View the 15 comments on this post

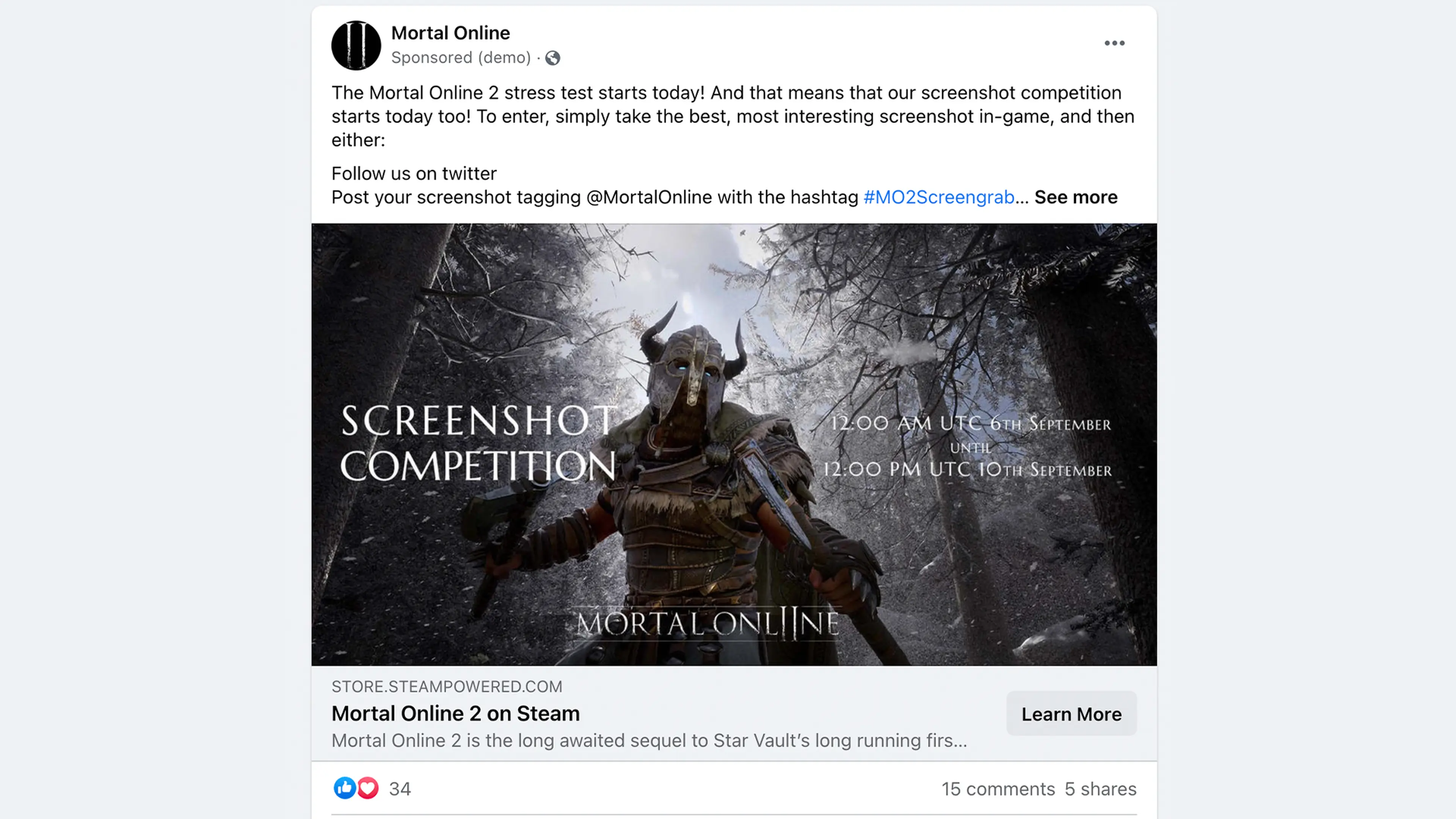(998, 789)
